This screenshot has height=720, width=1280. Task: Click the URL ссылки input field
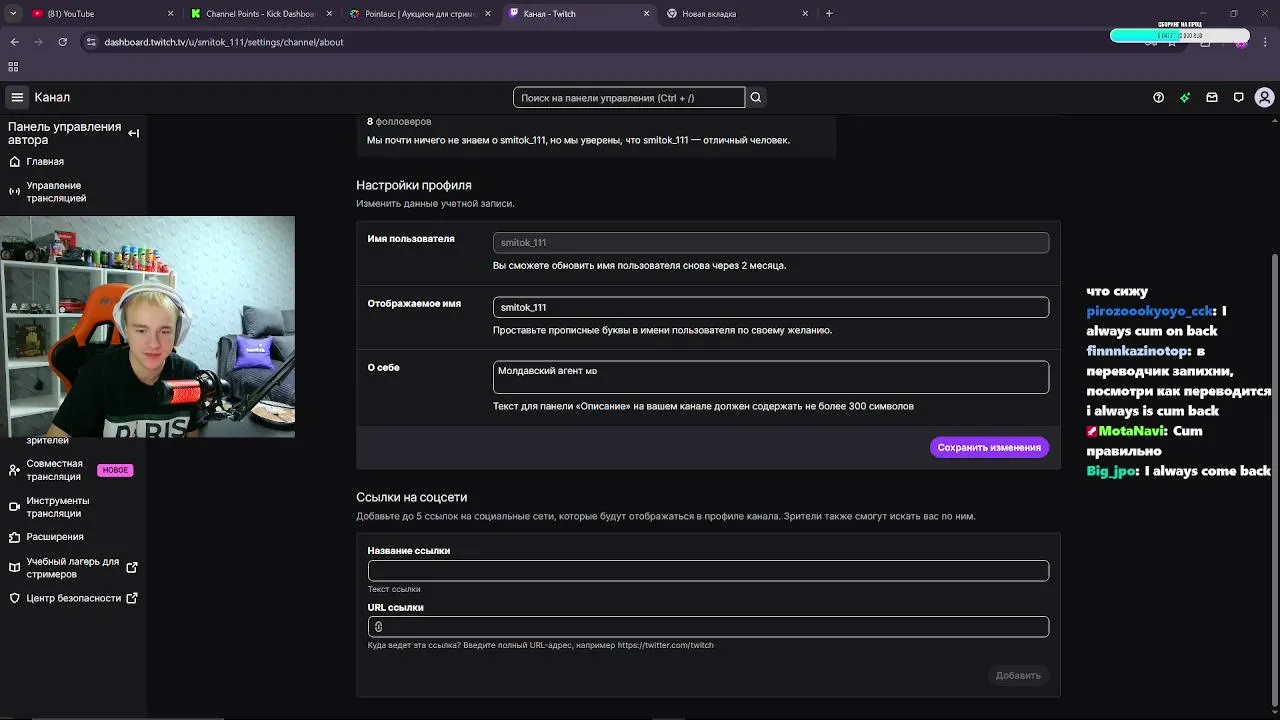point(708,627)
